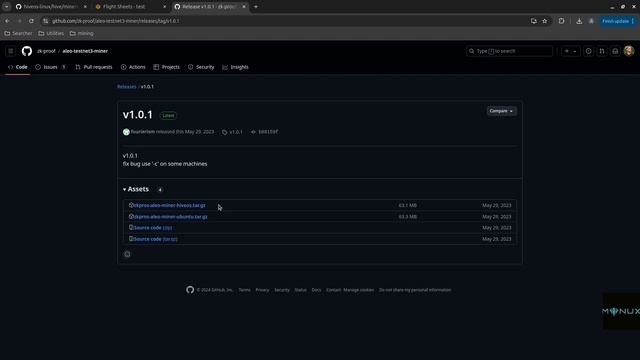Viewport: 640px width, 360px height.
Task: Download the miner ubuntu tar.gz asset
Action: [171, 217]
